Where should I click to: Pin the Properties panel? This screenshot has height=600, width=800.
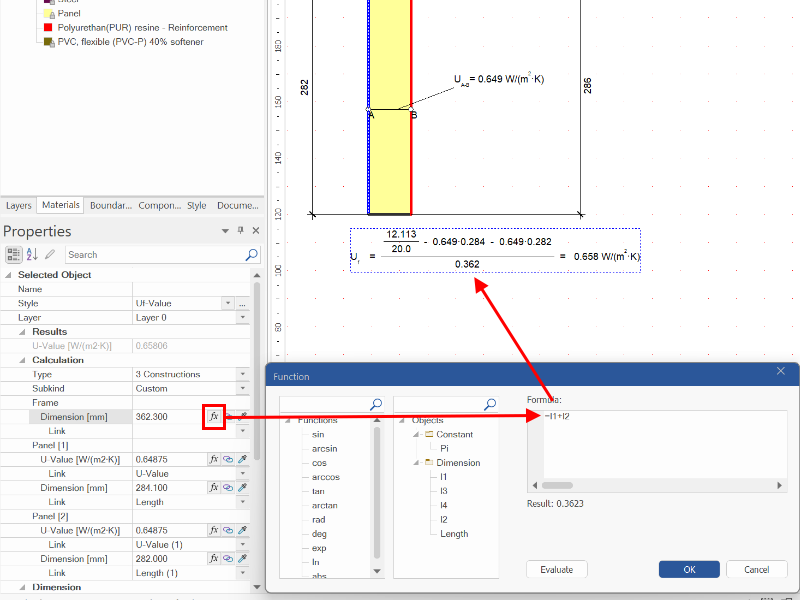coord(240,231)
